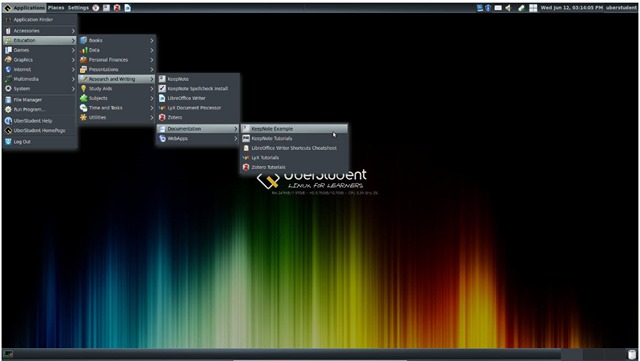Select Research and Writing submenu

(117, 79)
